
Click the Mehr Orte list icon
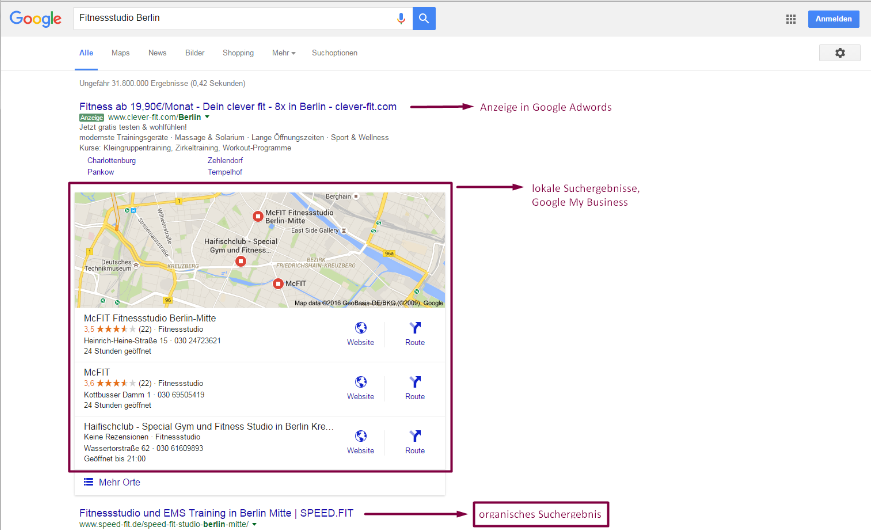pos(88,482)
